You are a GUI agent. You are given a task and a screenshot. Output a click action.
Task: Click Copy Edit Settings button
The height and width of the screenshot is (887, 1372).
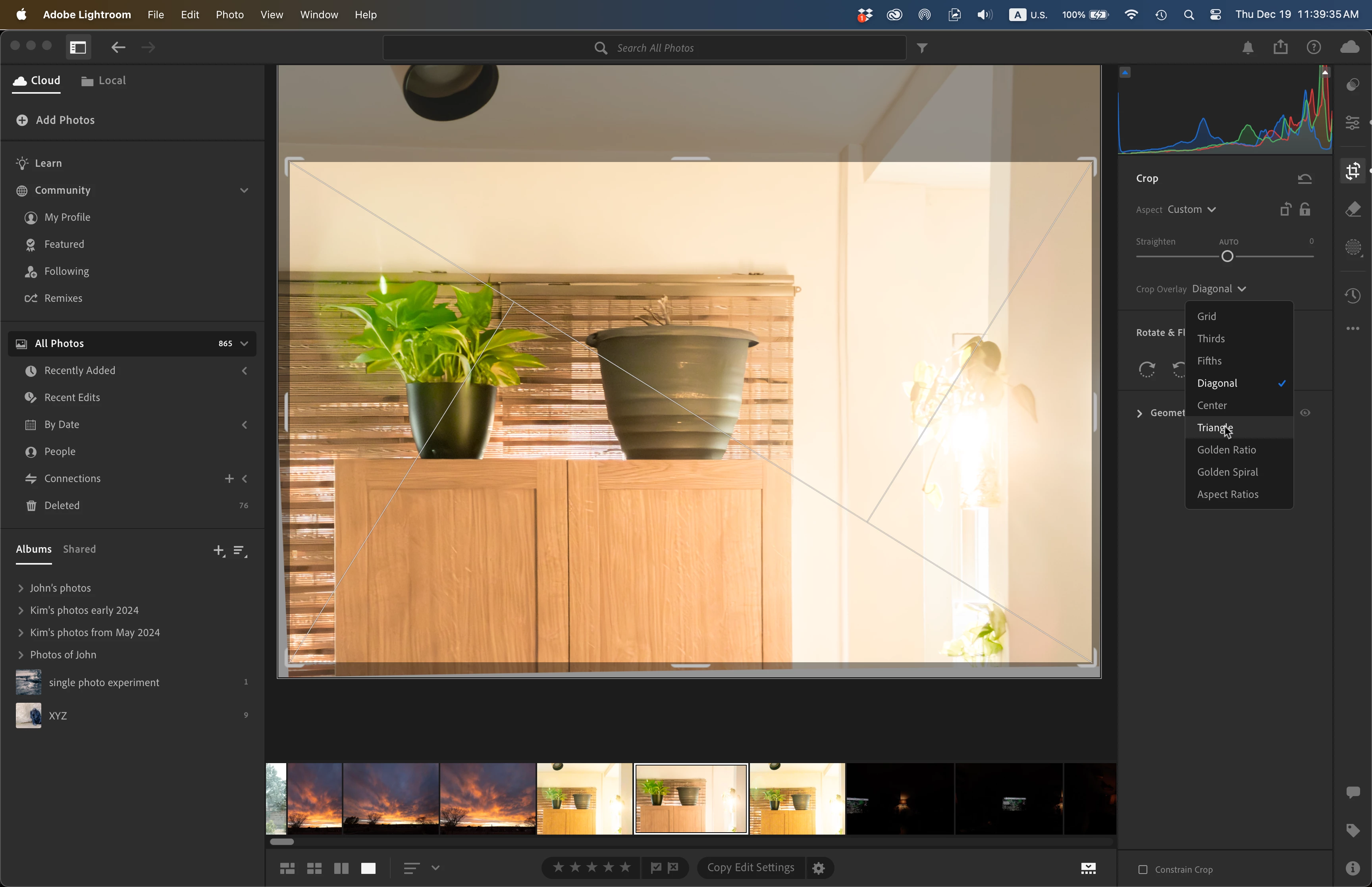coord(750,868)
